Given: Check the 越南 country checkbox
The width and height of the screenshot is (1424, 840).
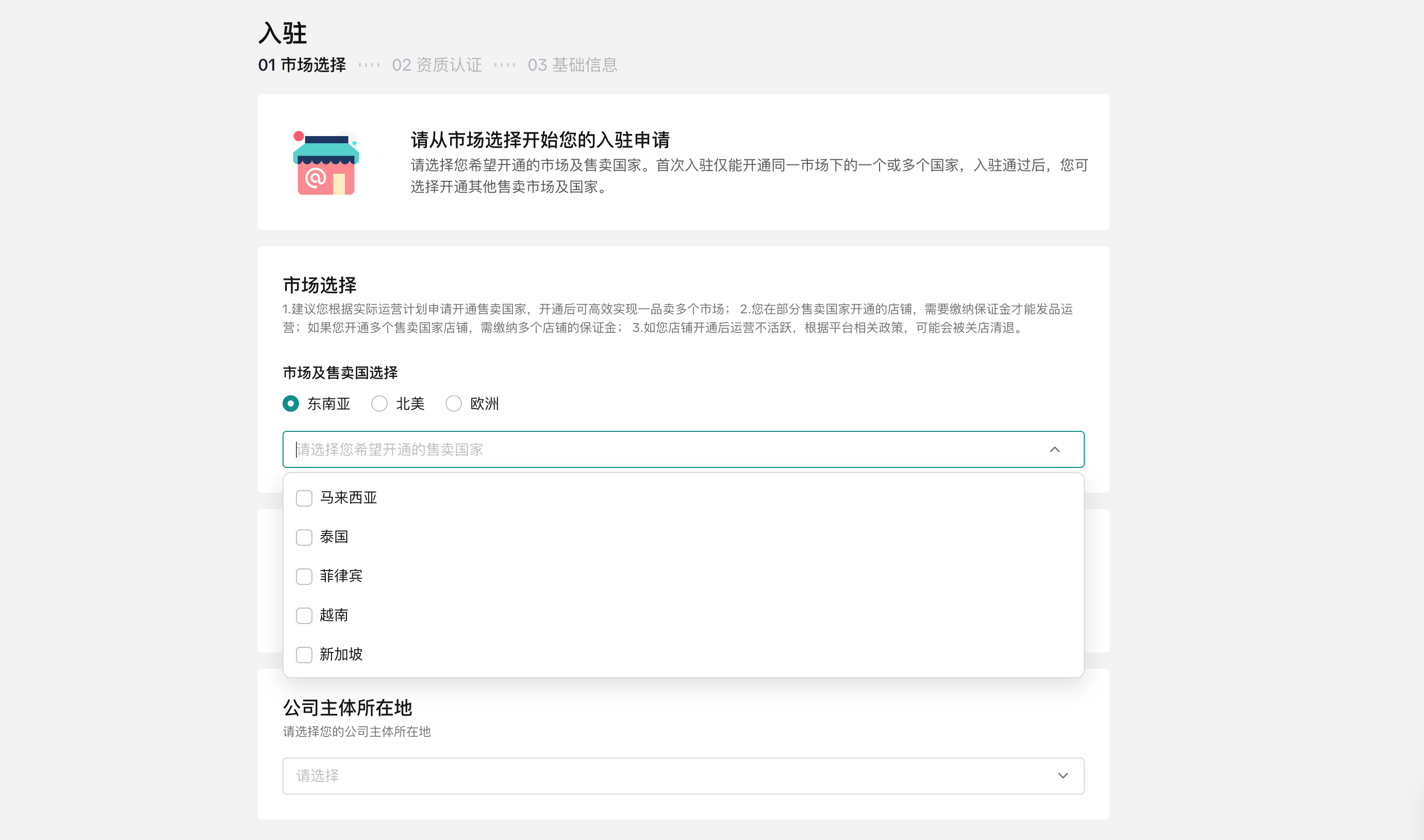Looking at the screenshot, I should [x=304, y=615].
